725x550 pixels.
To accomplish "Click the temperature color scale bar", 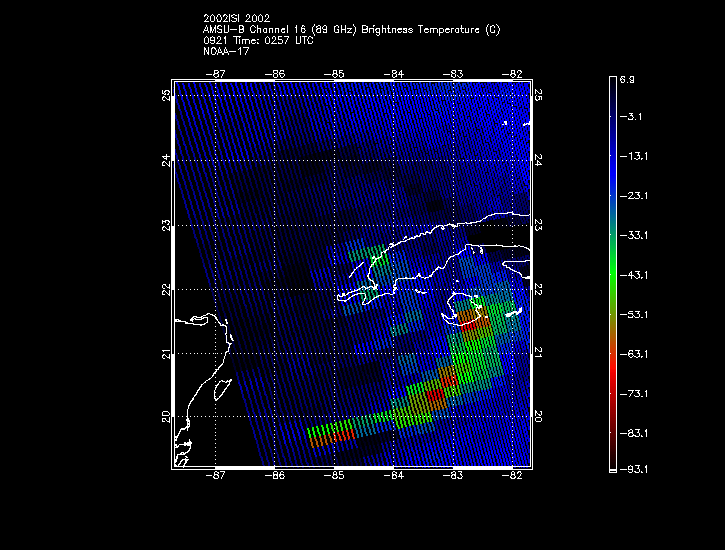I will [x=613, y=275].
